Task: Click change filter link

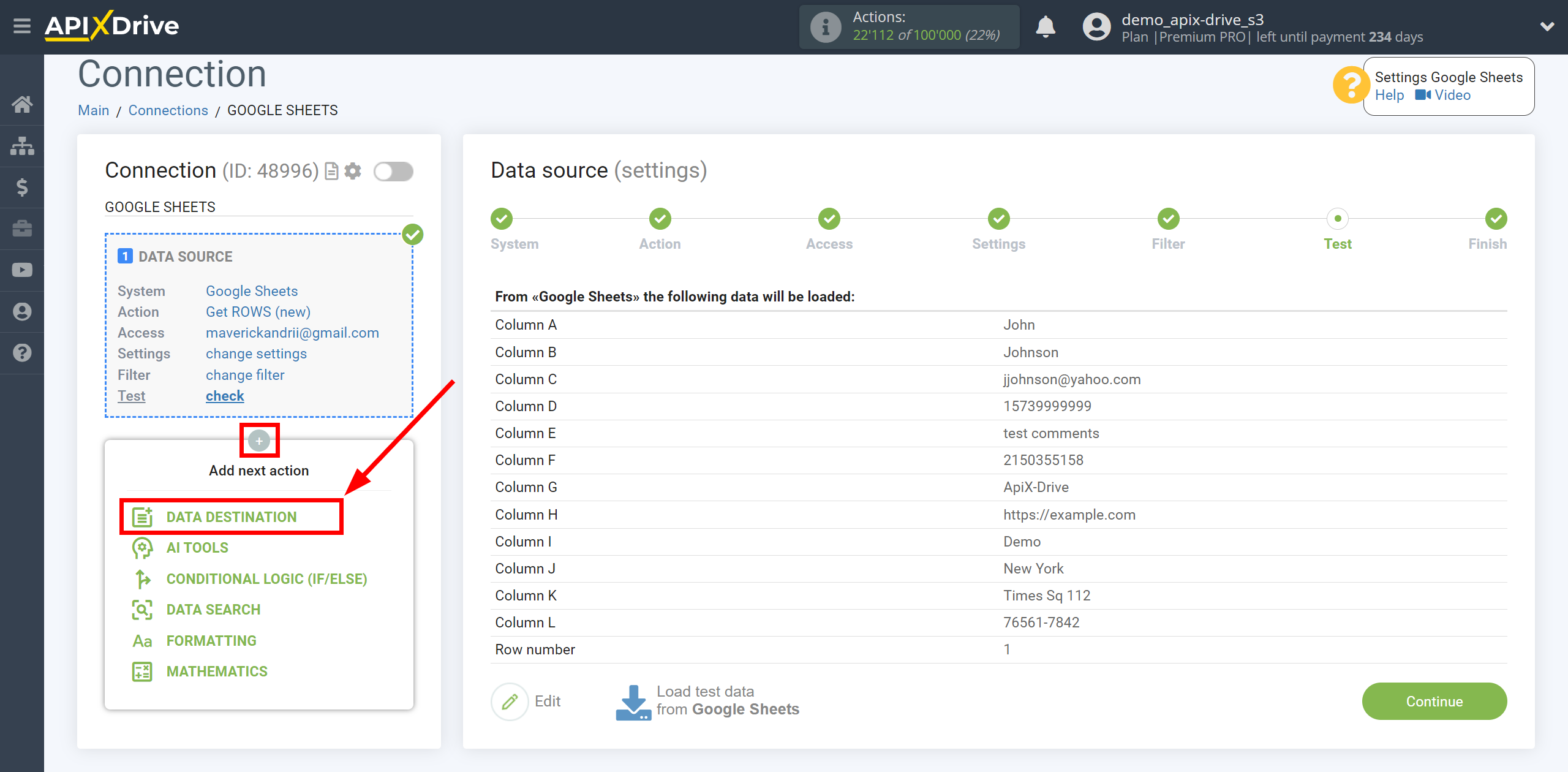Action: 245,375
